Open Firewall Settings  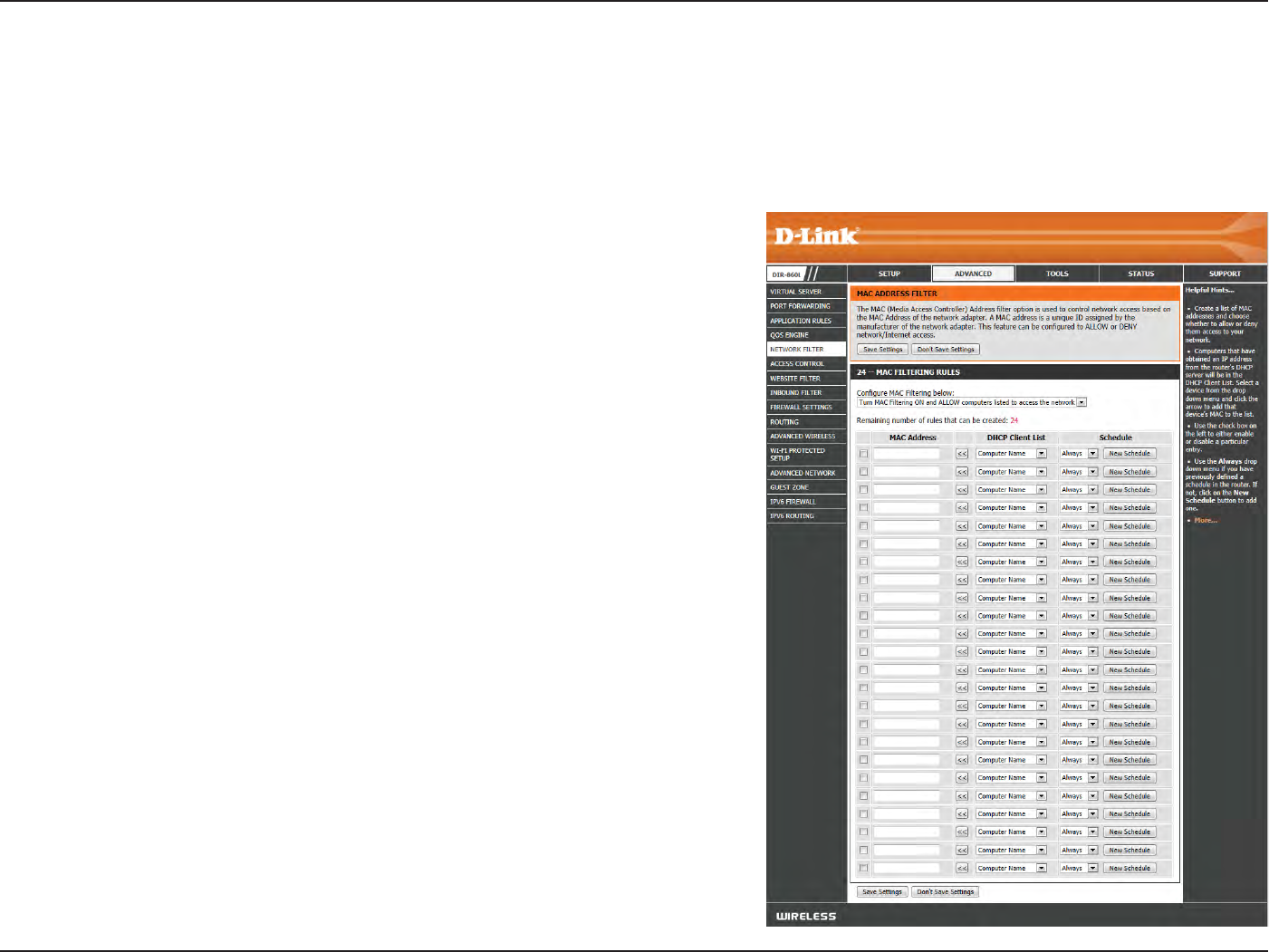tap(806, 408)
